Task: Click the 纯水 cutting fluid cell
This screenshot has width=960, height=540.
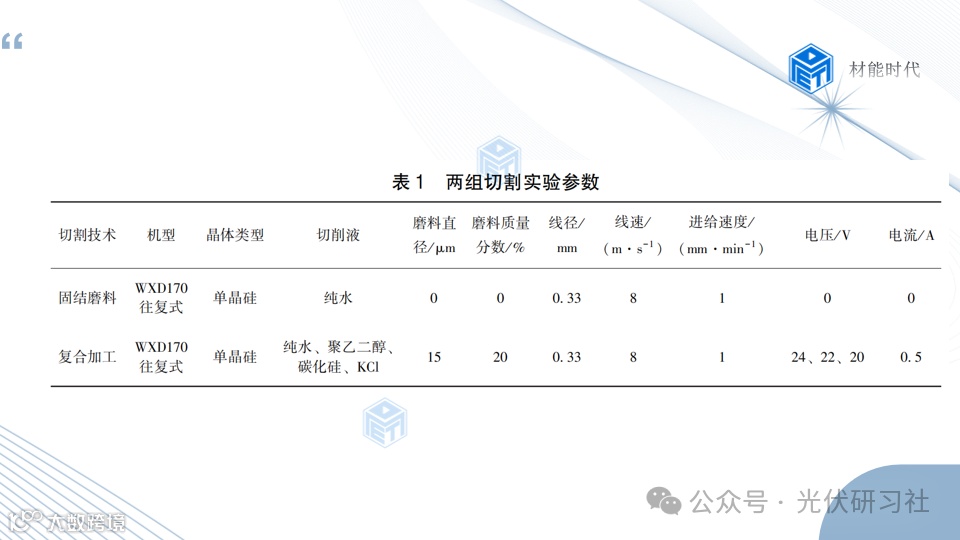Action: coord(338,298)
